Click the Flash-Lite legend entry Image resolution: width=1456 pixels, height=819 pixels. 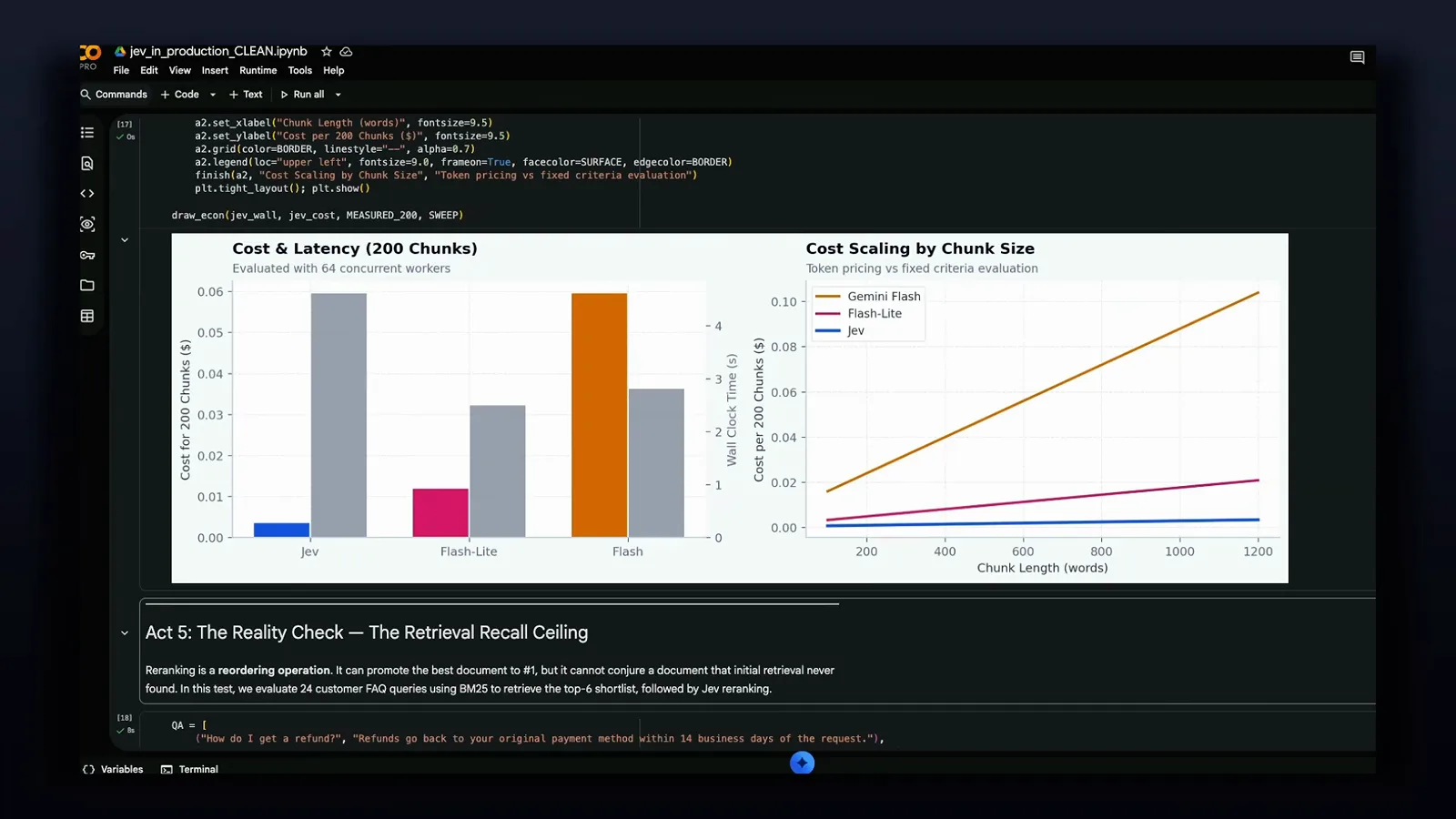pyautogui.click(x=858, y=314)
